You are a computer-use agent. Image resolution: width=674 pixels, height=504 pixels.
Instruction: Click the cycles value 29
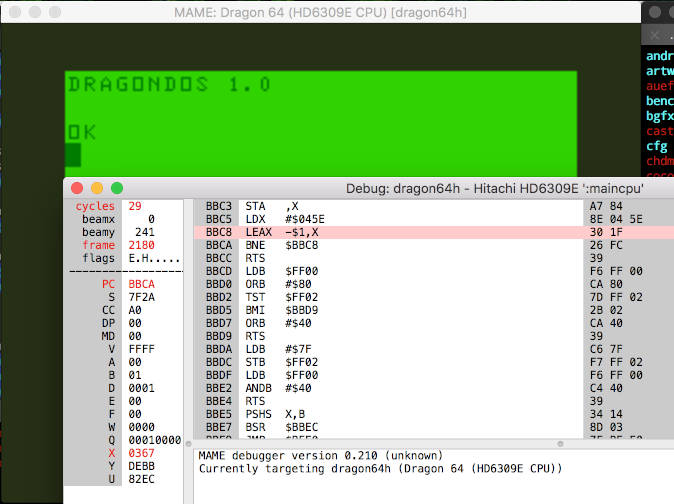(135, 206)
